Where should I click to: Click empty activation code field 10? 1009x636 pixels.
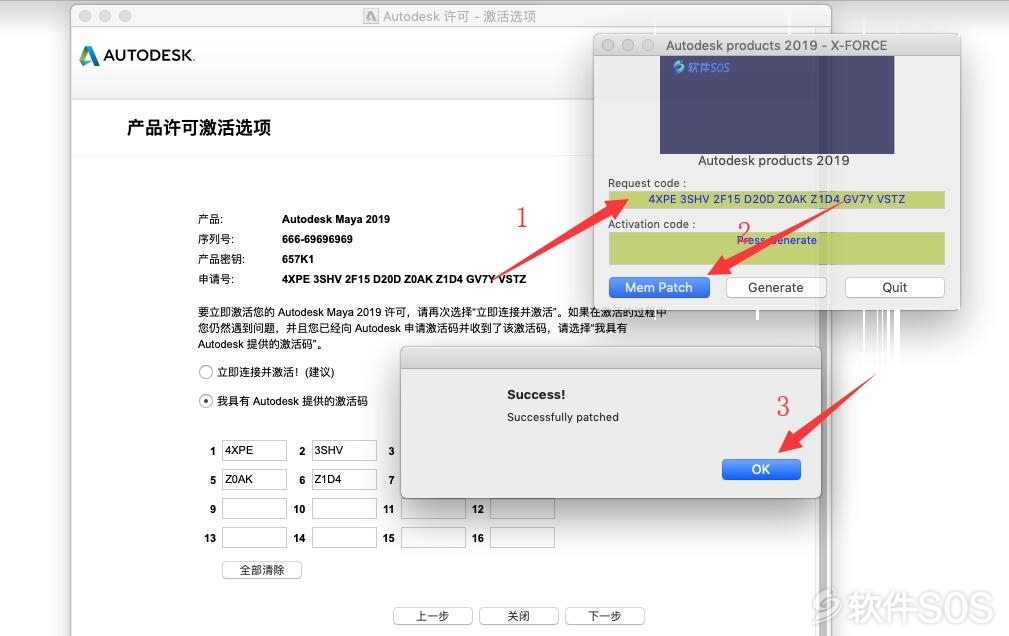pyautogui.click(x=344, y=509)
